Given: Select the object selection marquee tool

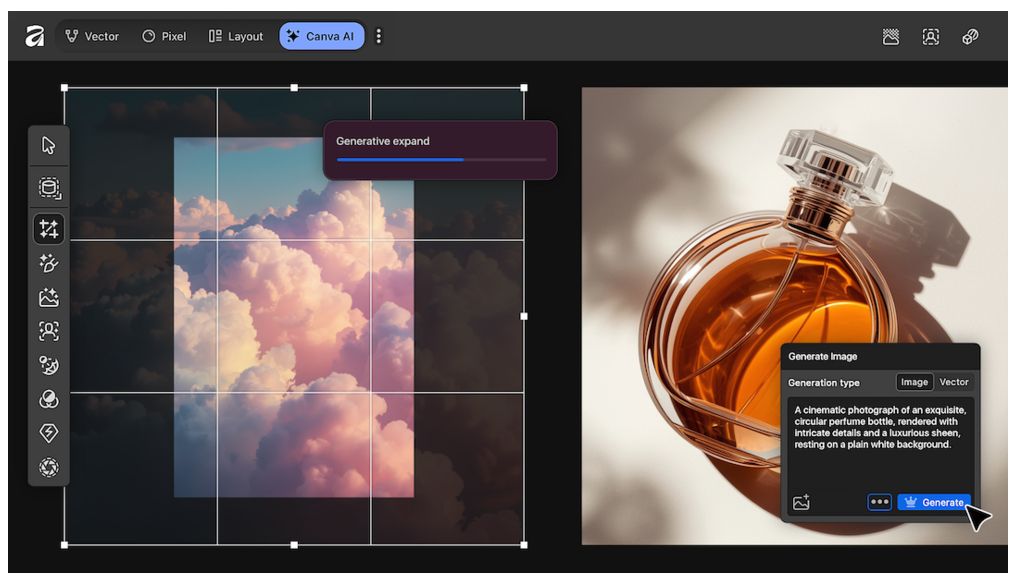Looking at the screenshot, I should click(48, 188).
